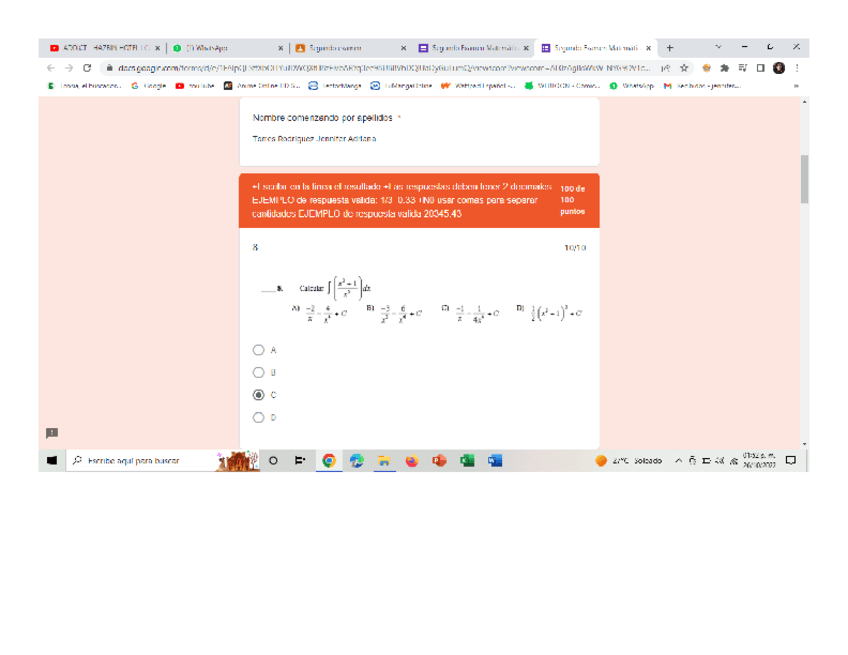Open Word from taskbar
Screen dimensions: 848x655
click(495, 460)
